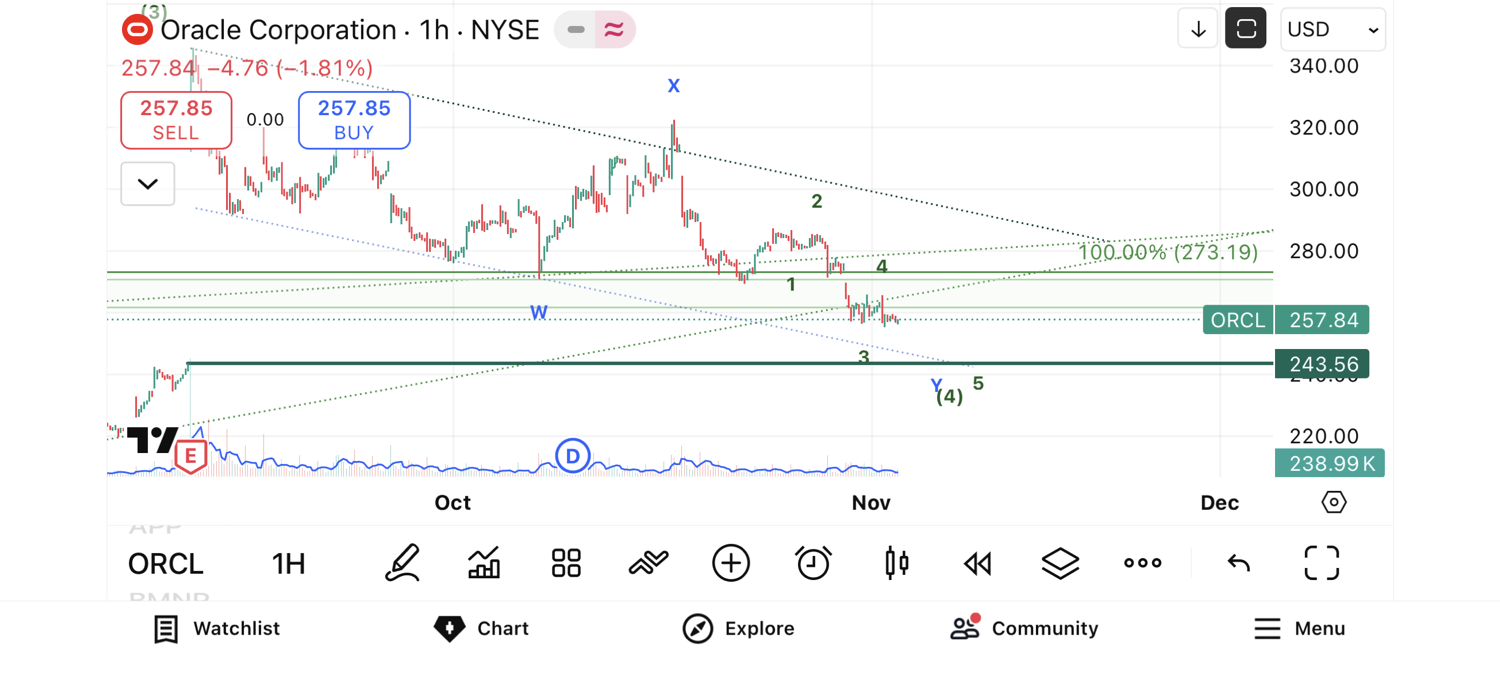Screen dimensions: 1500x690
Task: Switch to the Explore tab
Action: [x=739, y=629]
